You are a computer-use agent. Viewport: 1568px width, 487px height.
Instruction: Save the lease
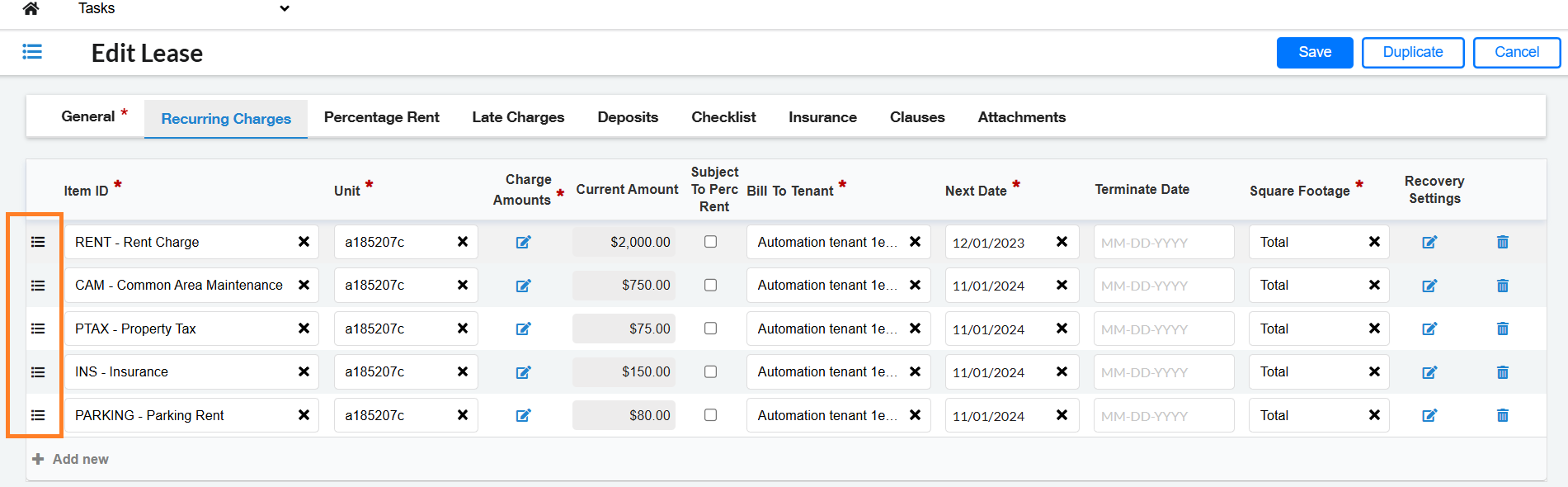1315,52
